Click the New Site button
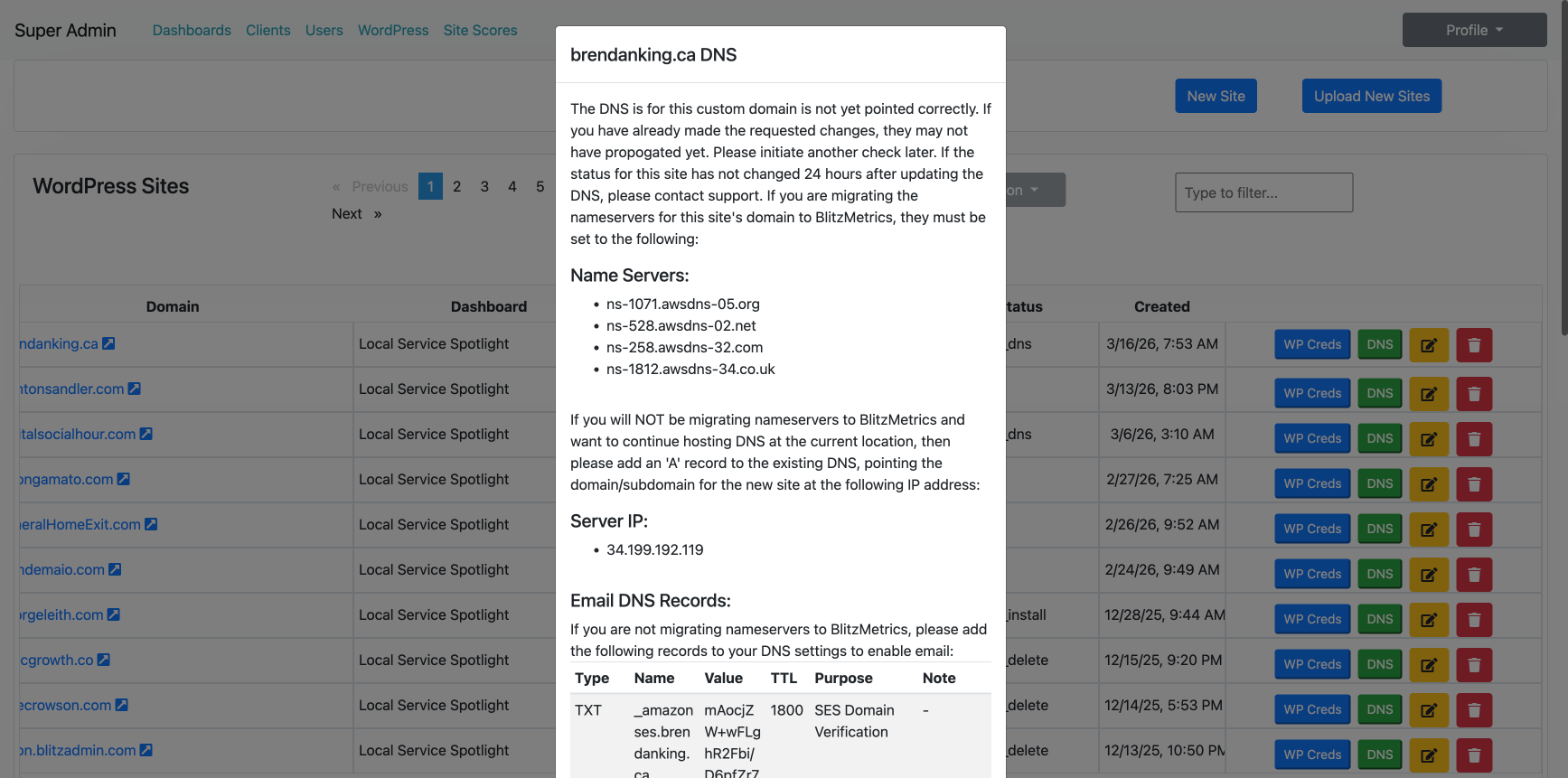 [x=1215, y=95]
